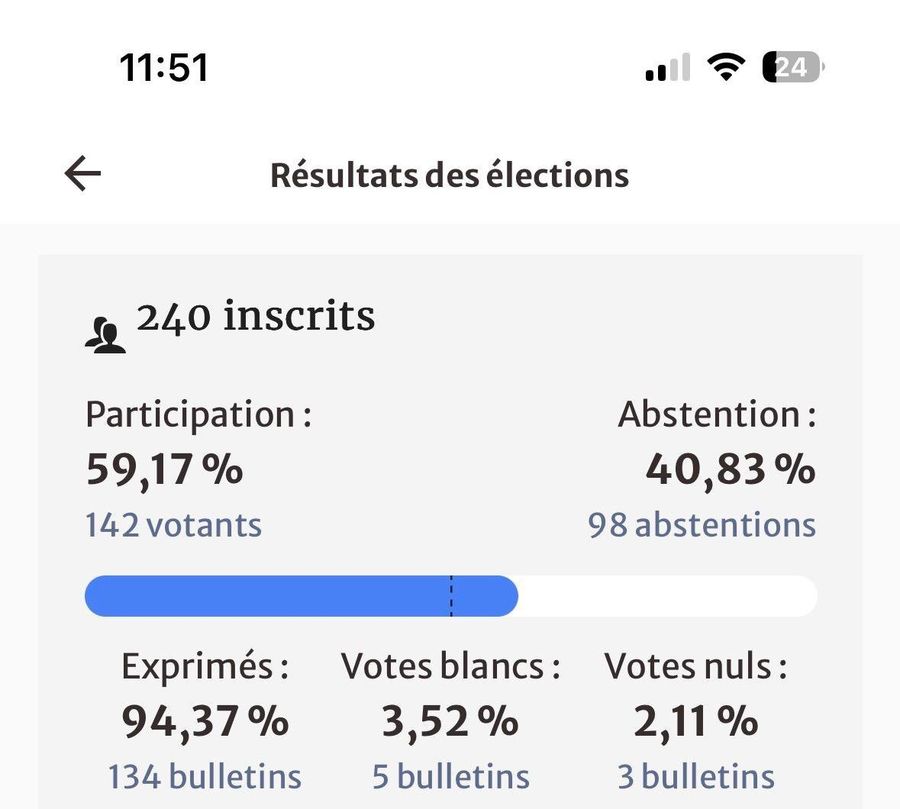
Task: Open the 142 votants link
Action: (173, 525)
